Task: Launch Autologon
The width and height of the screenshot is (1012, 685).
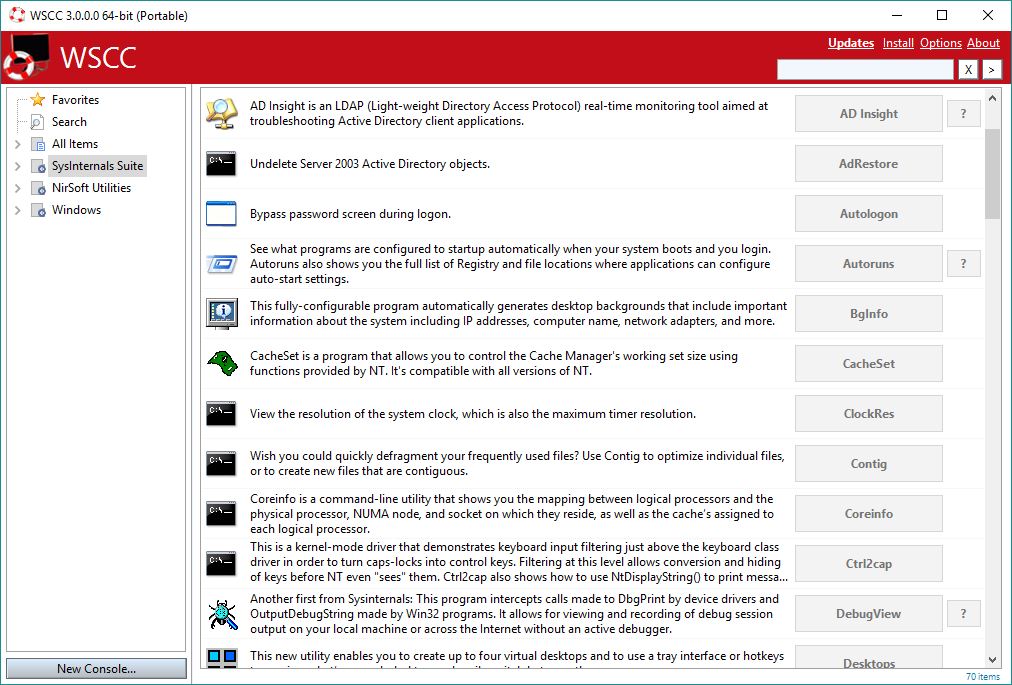Action: (x=868, y=214)
